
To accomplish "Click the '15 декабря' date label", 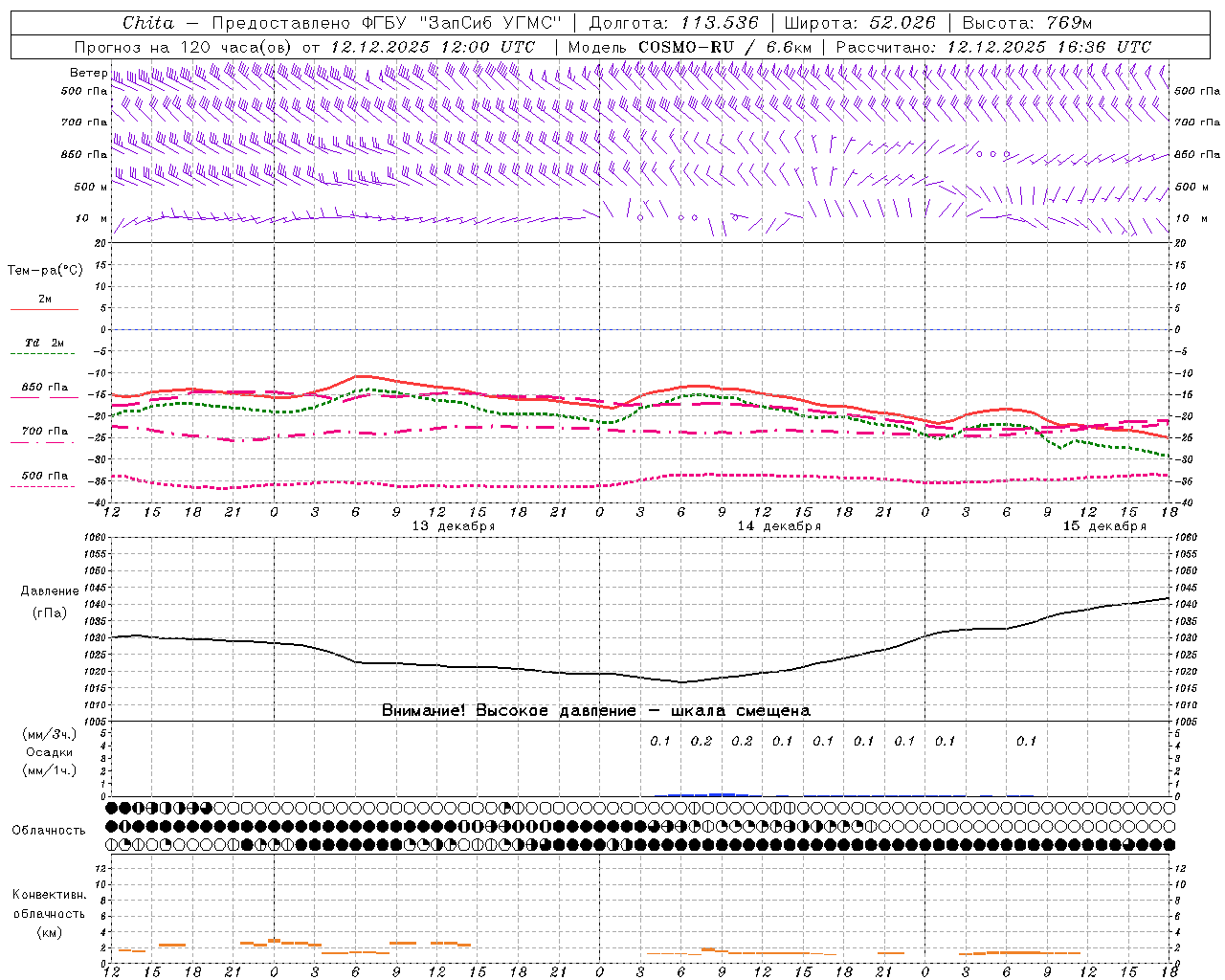I will tap(1104, 526).
